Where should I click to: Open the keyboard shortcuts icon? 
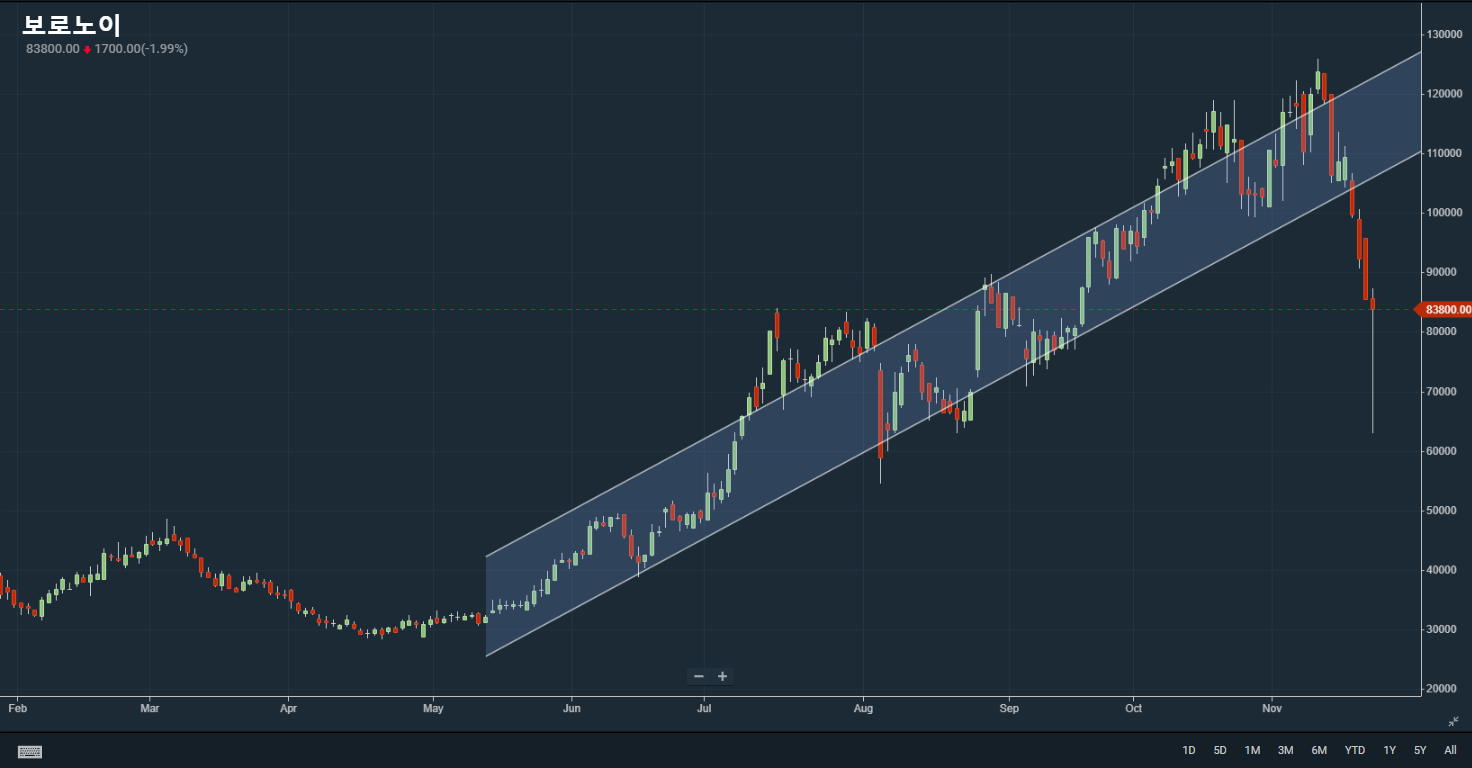30,751
